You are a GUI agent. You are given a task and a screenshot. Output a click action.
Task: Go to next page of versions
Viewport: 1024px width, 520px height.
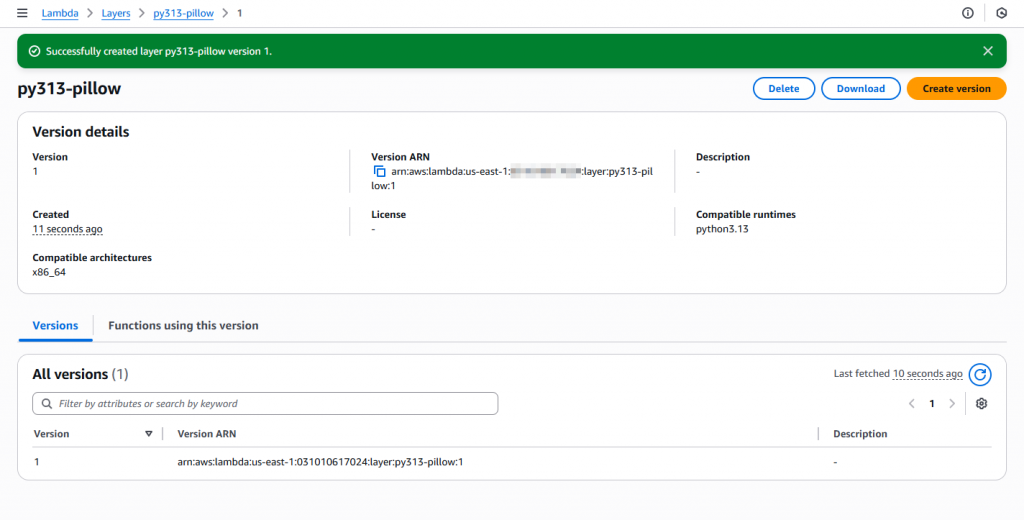click(x=952, y=404)
